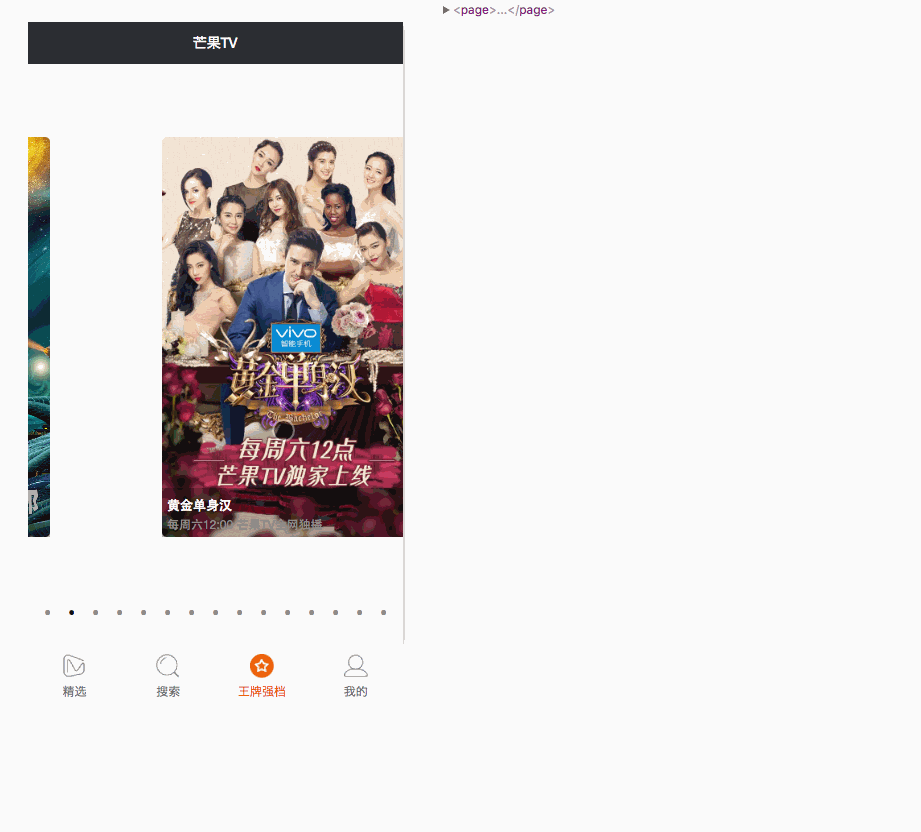Open the 黄金单身汉 poster thumbnail
This screenshot has height=832, width=921.
[283, 337]
